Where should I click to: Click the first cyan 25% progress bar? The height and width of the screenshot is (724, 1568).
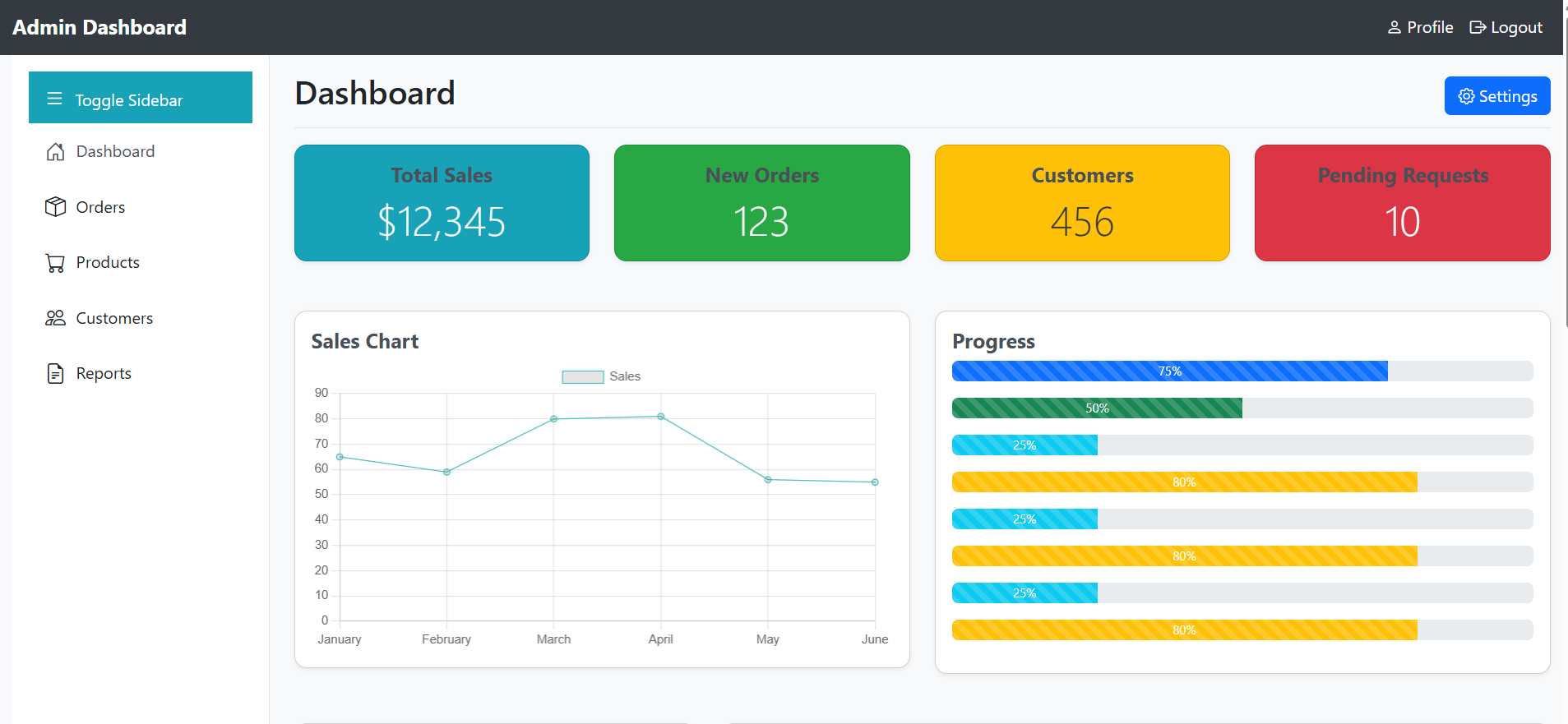(x=1025, y=445)
